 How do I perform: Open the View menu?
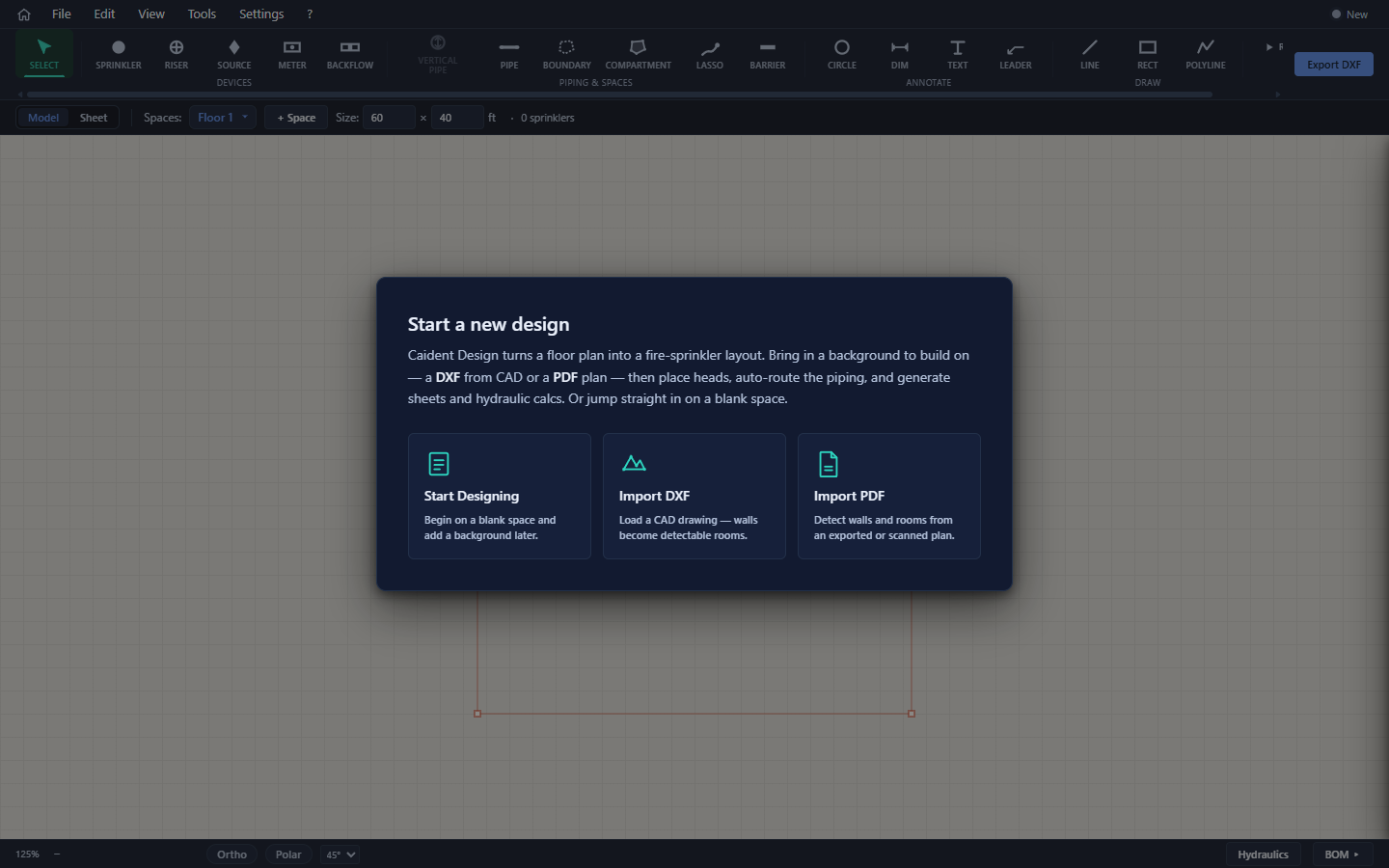pyautogui.click(x=151, y=14)
